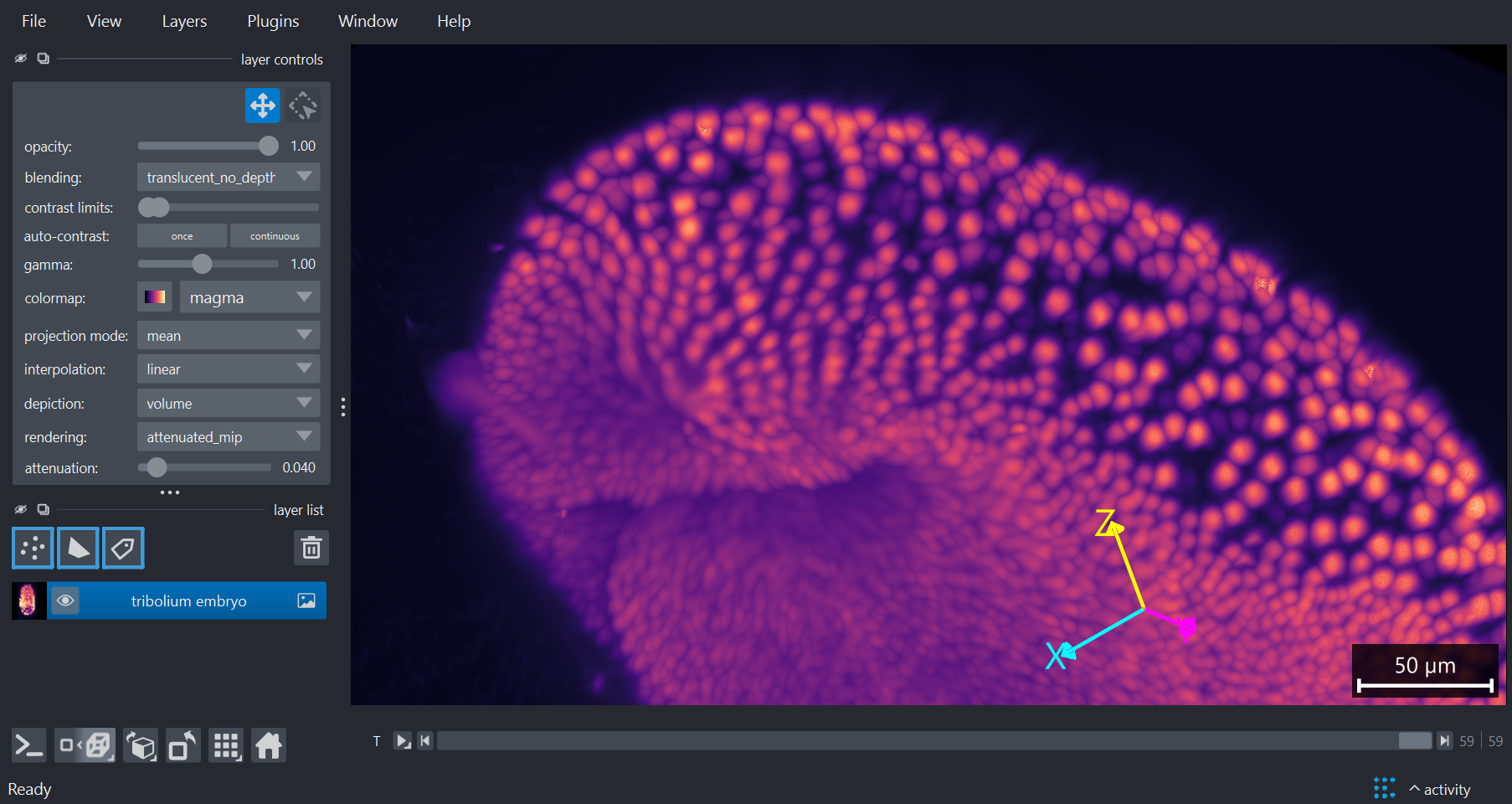Delete selected layer with trash icon
This screenshot has height=804, width=1512.
click(x=311, y=549)
